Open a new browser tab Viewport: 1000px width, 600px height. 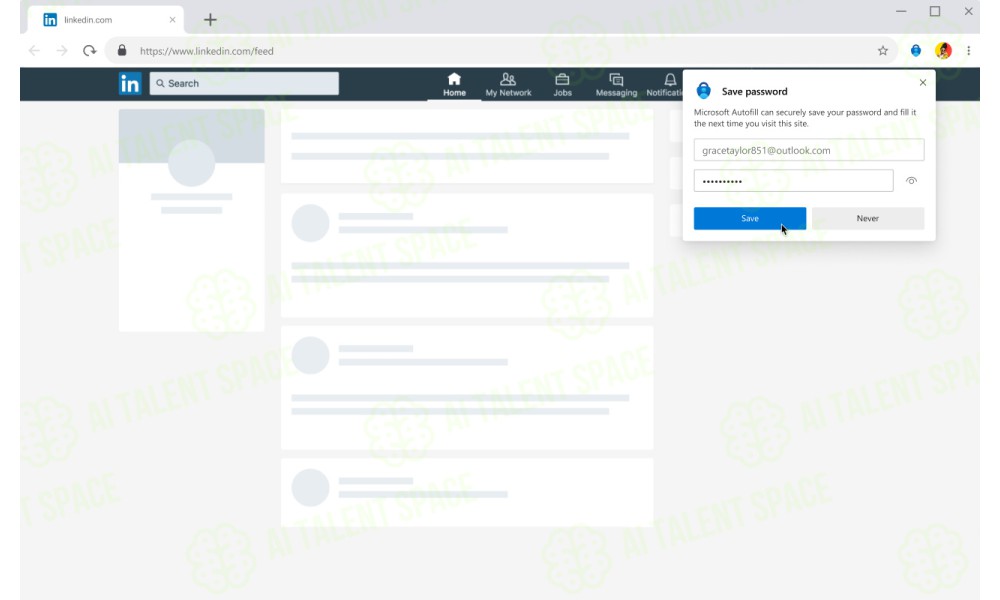tap(210, 20)
